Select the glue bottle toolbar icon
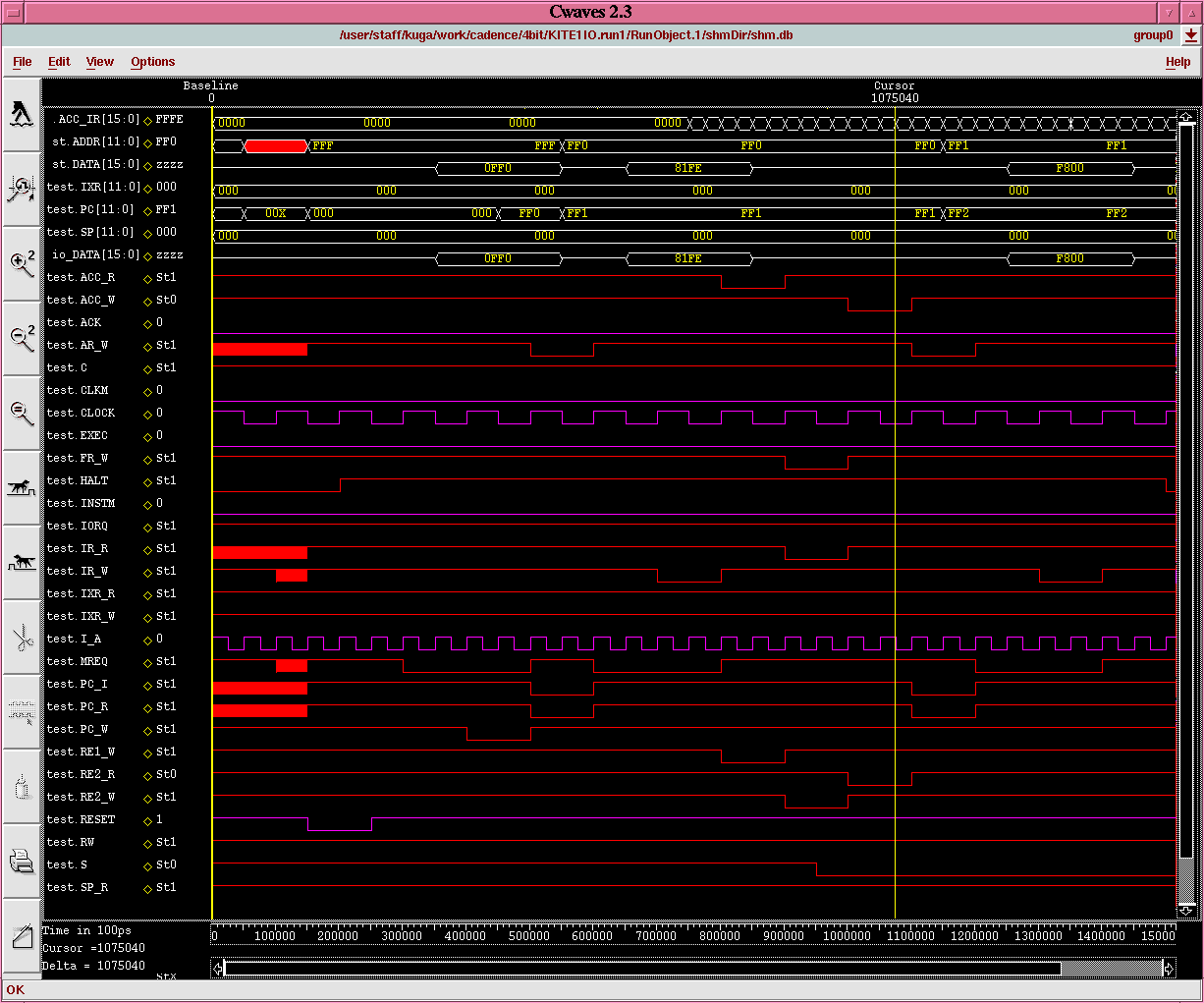This screenshot has width=1204, height=1003. (x=22, y=784)
